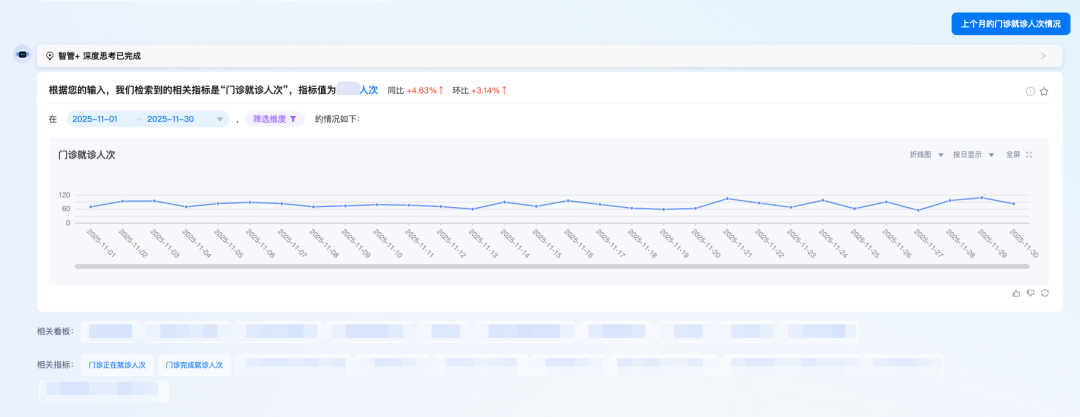Regenerate the answer with the refresh icon

pyautogui.click(x=1045, y=293)
